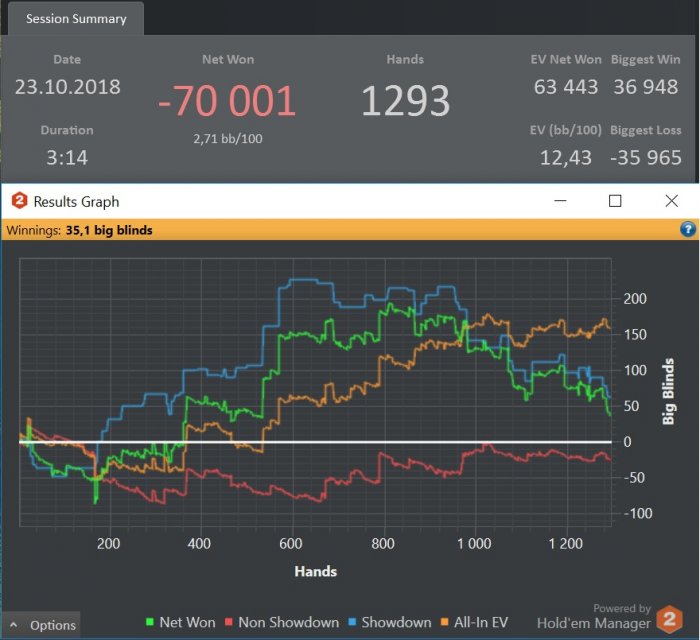Viewport: 700px width, 640px height.
Task: Toggle the Showdown legend entry
Action: coord(390,622)
